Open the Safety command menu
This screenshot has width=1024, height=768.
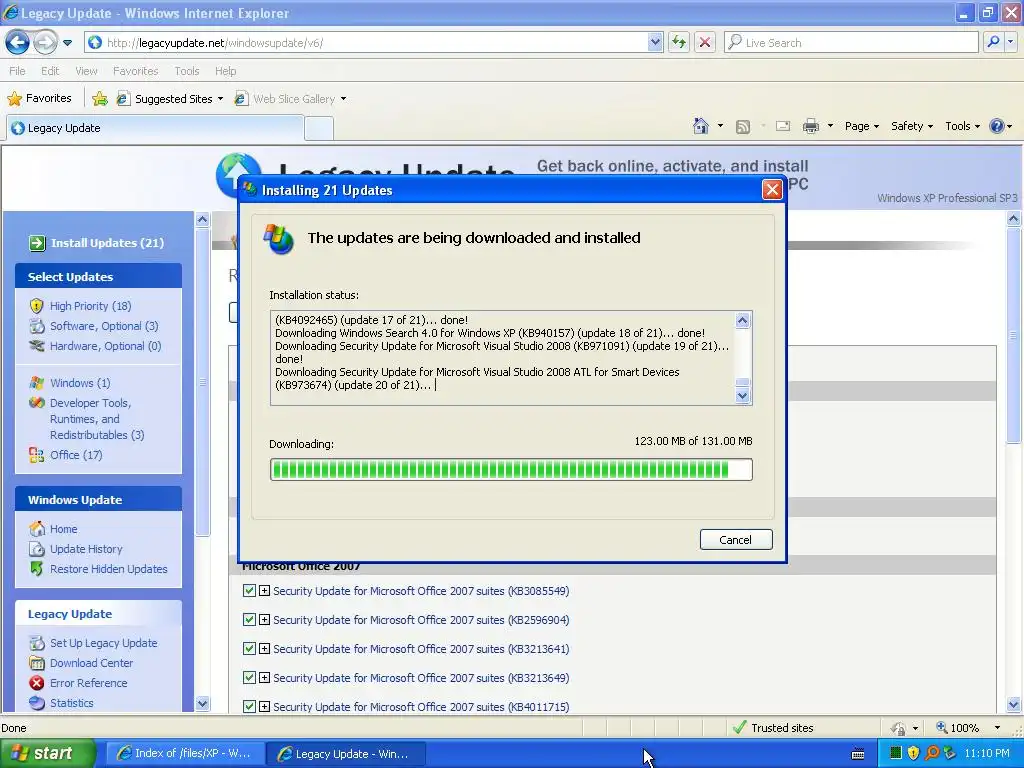pyautogui.click(x=912, y=126)
